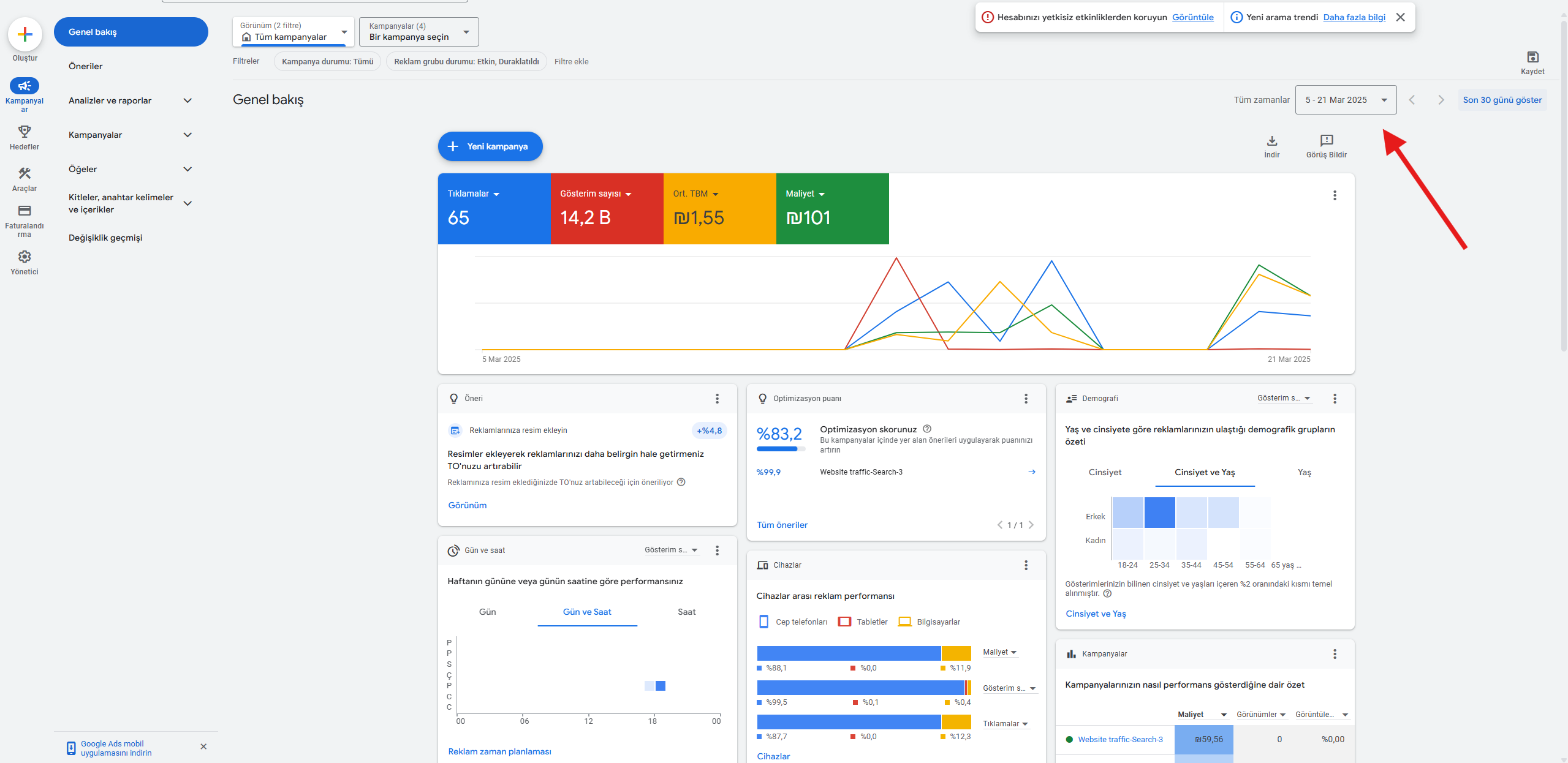Image resolution: width=1568 pixels, height=763 pixels.
Task: Open the Kampanyalar megaphone sidebar icon
Action: [25, 86]
